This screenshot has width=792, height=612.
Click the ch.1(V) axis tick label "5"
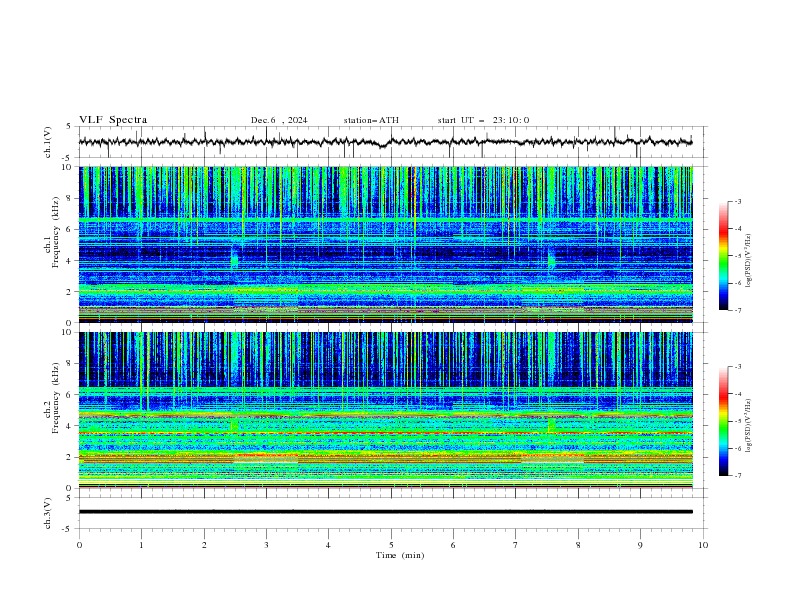(x=70, y=126)
